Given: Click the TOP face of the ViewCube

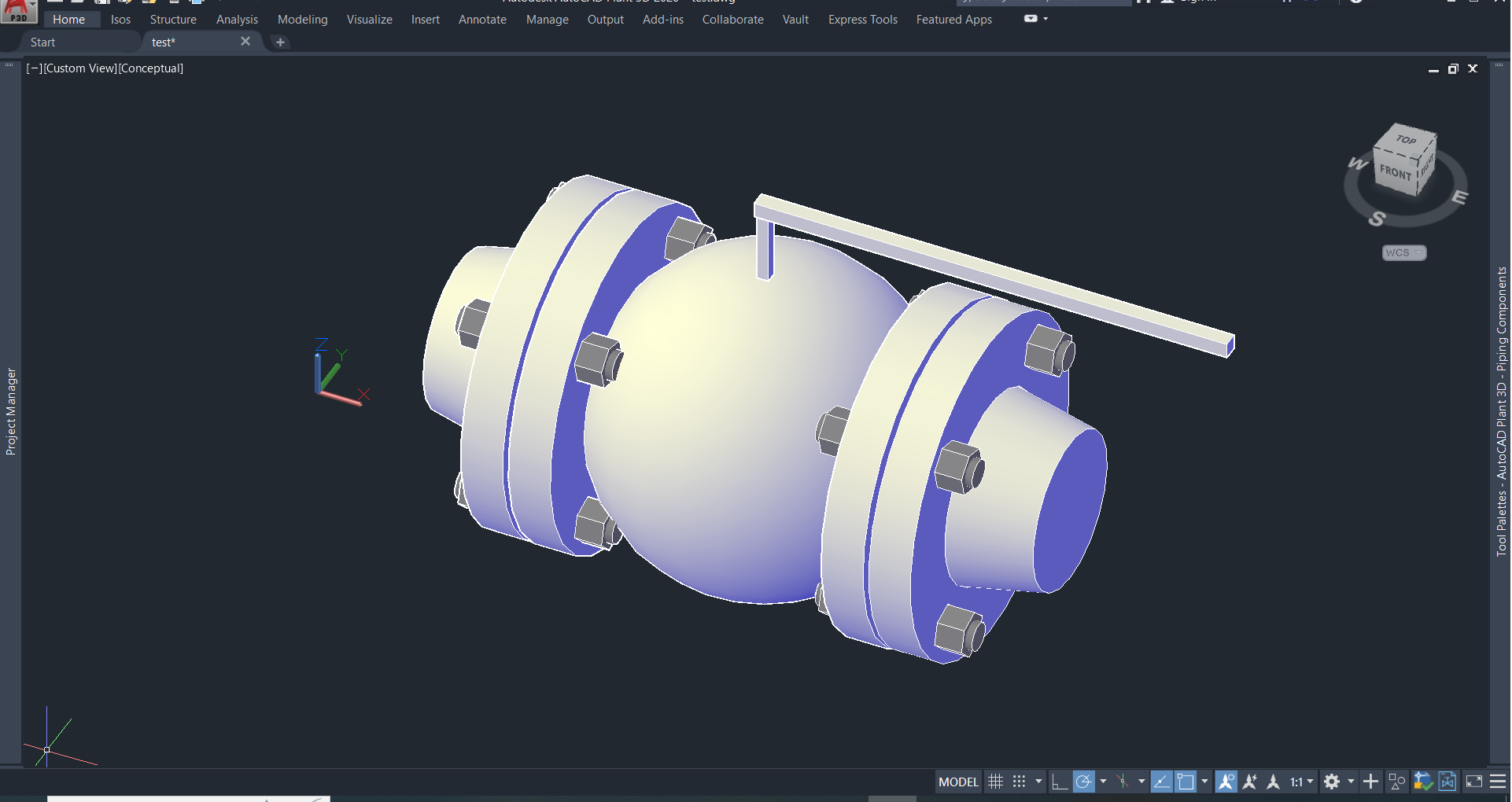Looking at the screenshot, I should tap(1406, 140).
